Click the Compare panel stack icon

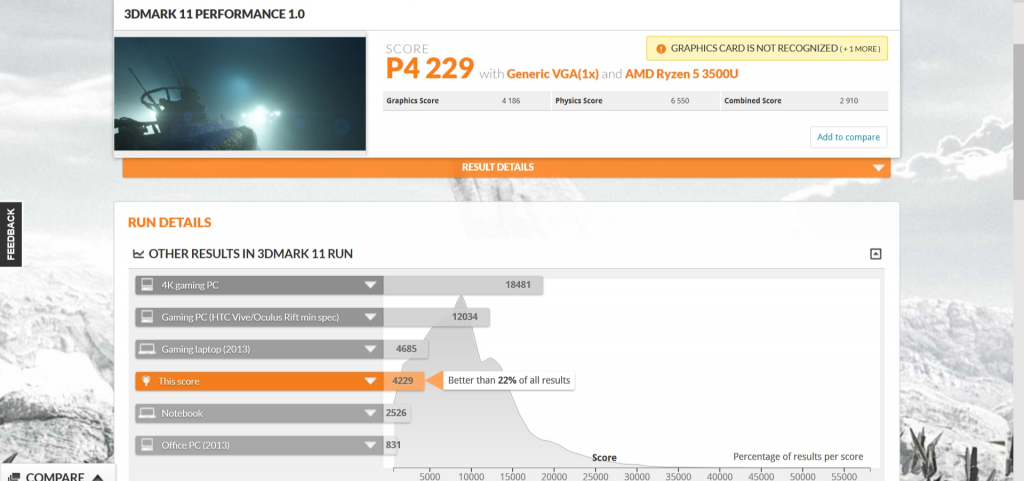point(14,477)
